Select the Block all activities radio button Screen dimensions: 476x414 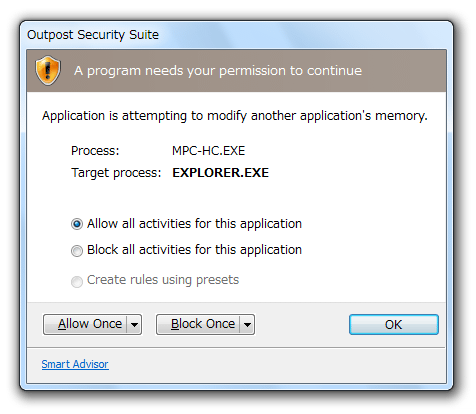click(x=77, y=251)
